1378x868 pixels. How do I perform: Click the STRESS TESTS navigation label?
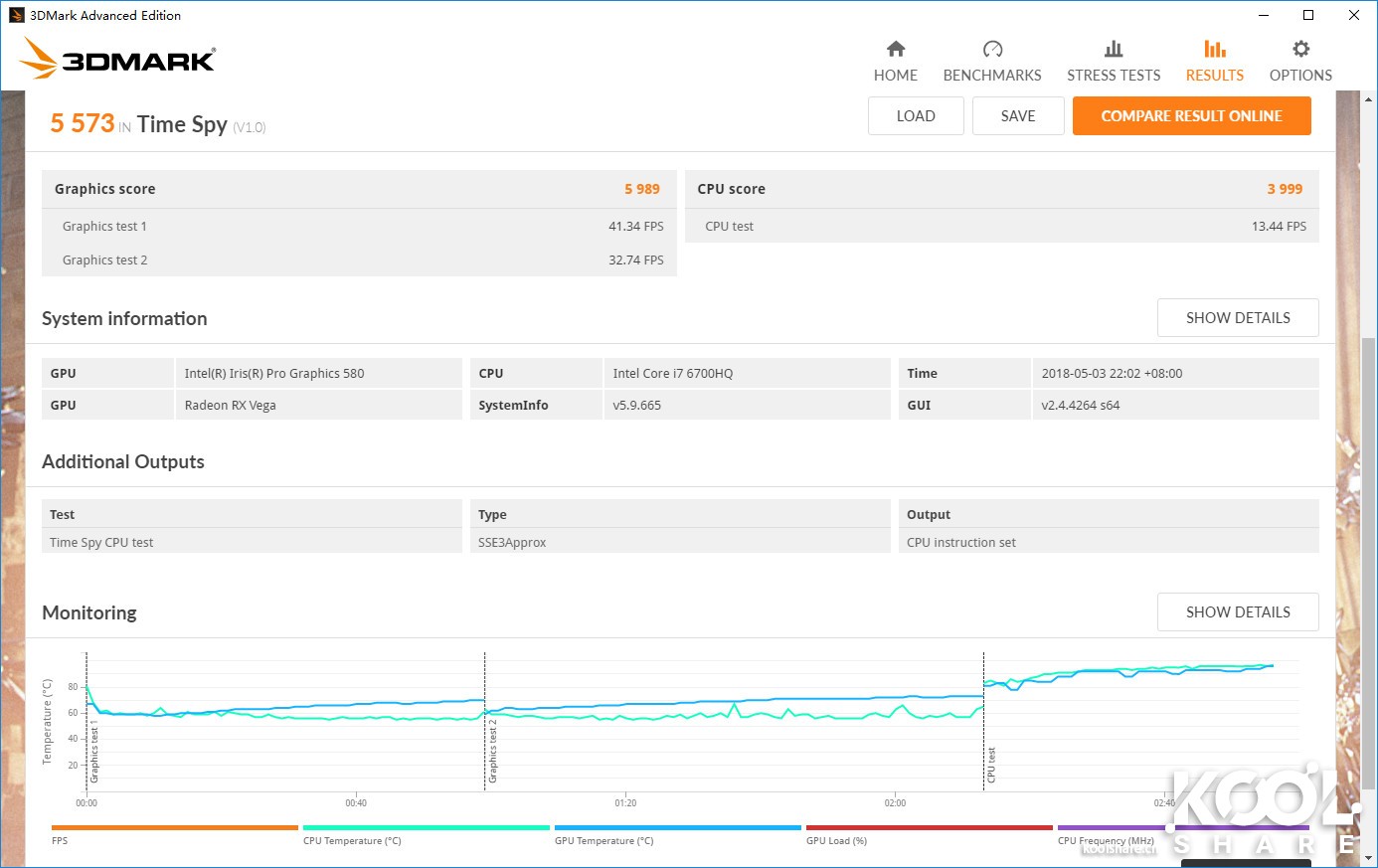(x=1114, y=76)
